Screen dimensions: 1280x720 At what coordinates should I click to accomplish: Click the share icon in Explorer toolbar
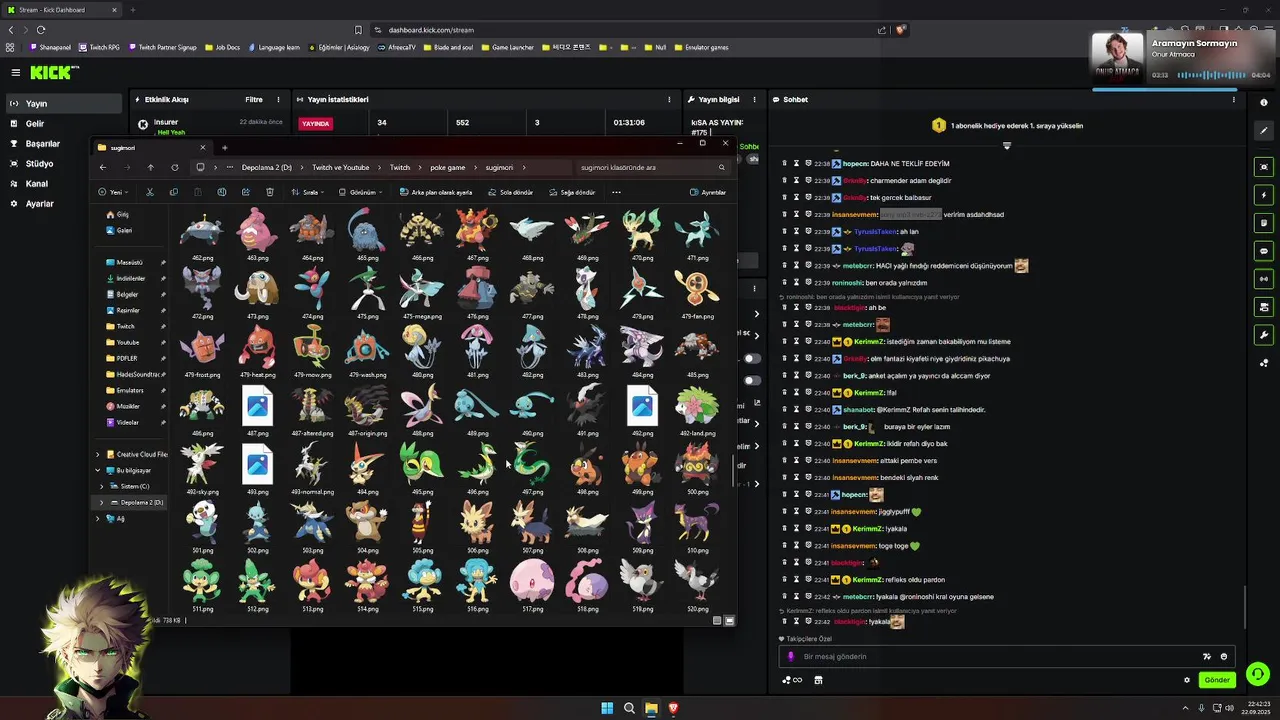point(246,192)
